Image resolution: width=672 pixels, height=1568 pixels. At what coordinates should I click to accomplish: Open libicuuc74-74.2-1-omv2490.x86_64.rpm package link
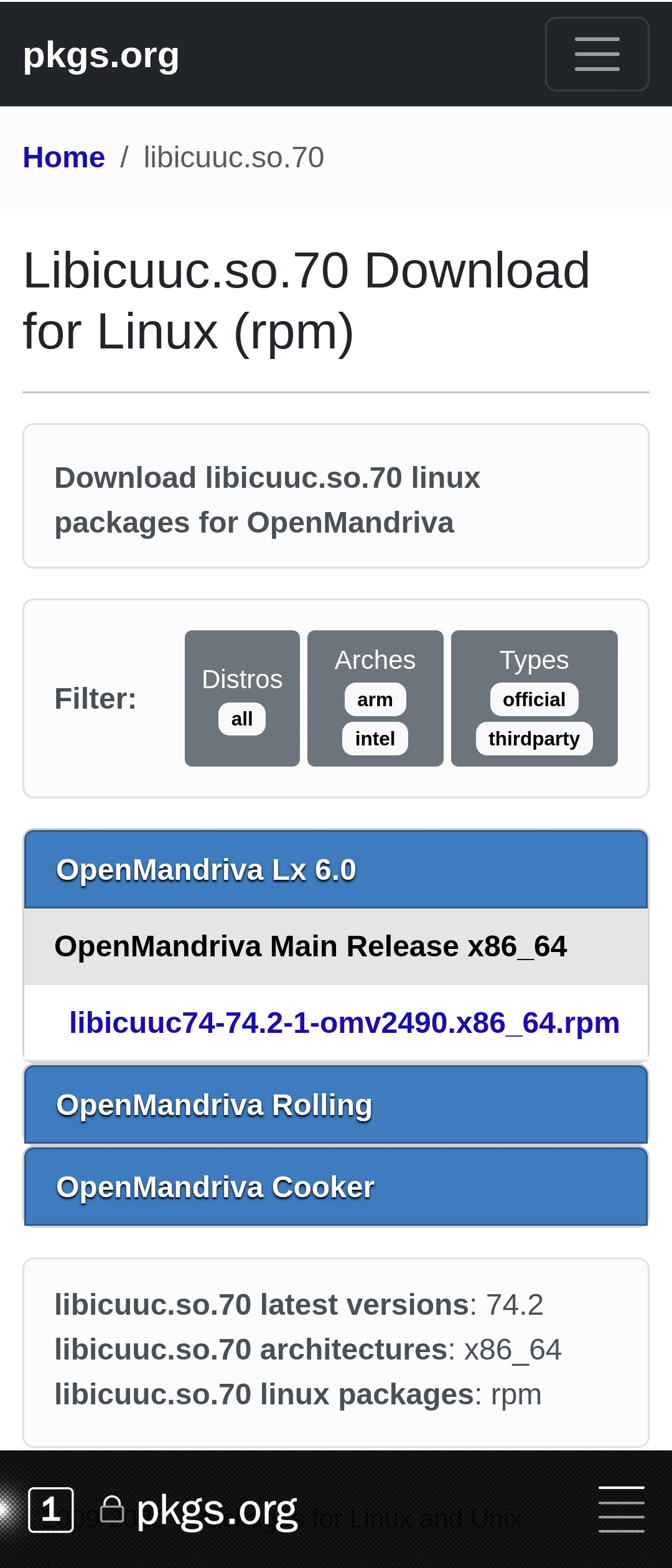344,1022
